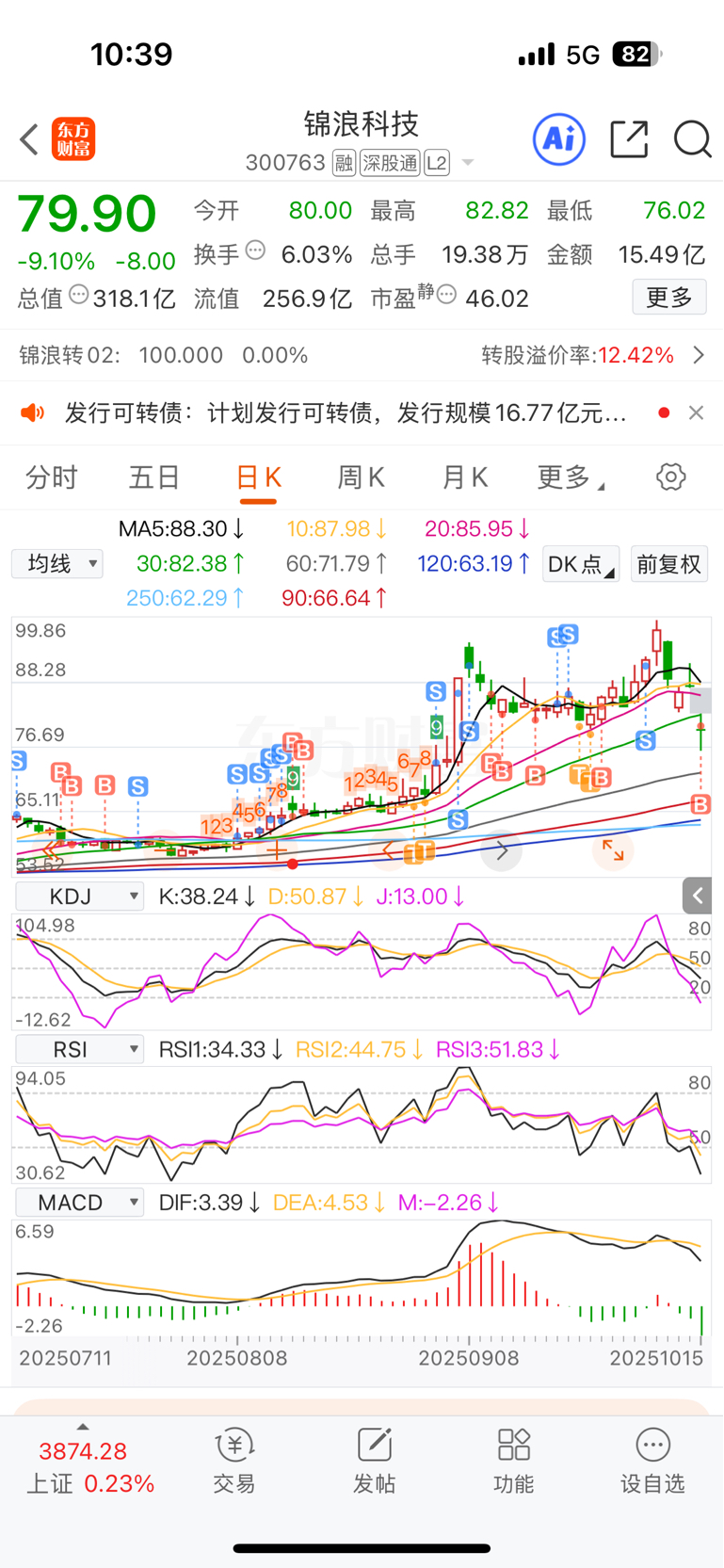Toggle the DK点 signal button
This screenshot has width=724, height=1568.
[581, 564]
